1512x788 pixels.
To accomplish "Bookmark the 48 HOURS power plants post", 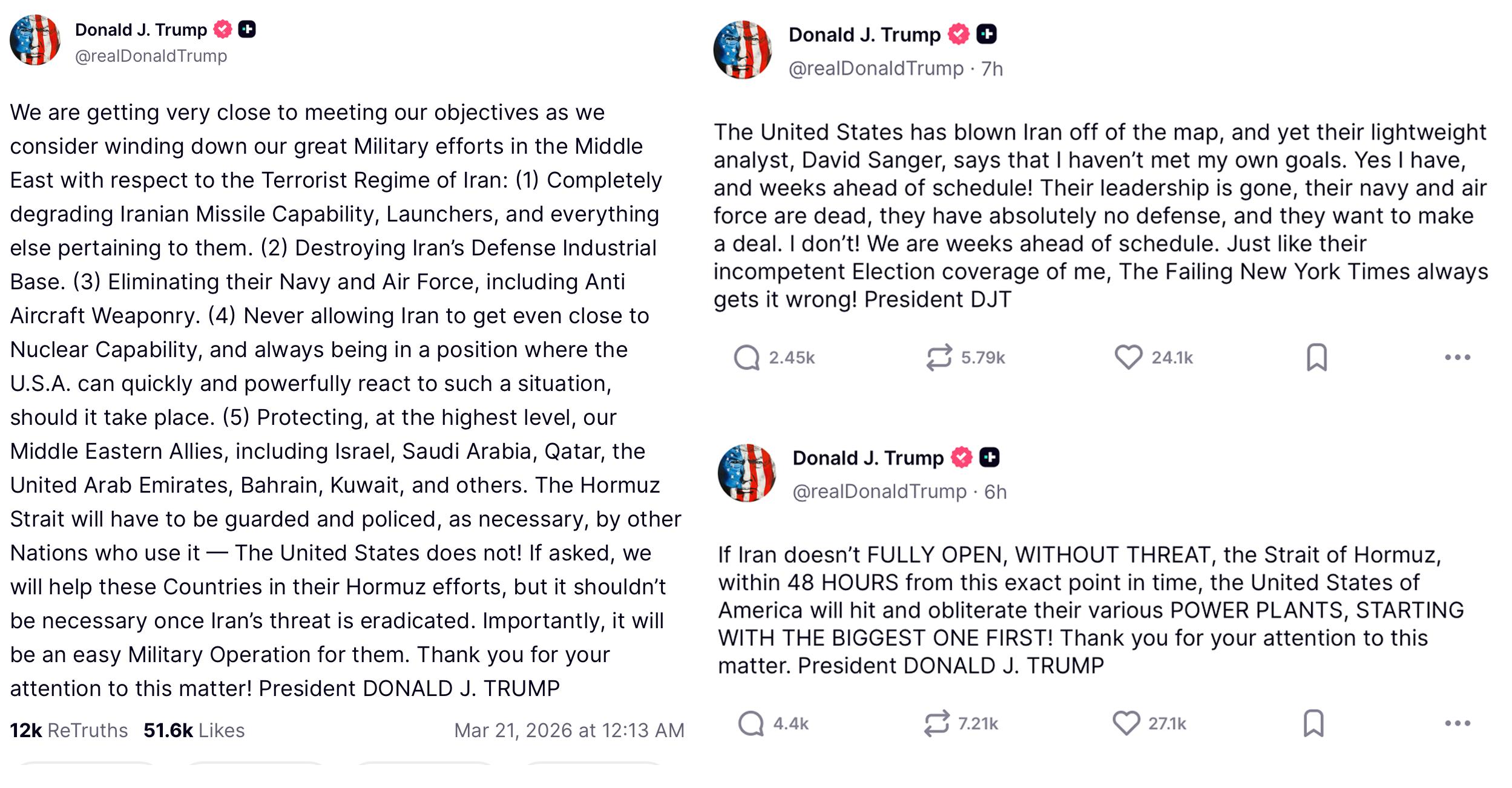I will pyautogui.click(x=1313, y=723).
